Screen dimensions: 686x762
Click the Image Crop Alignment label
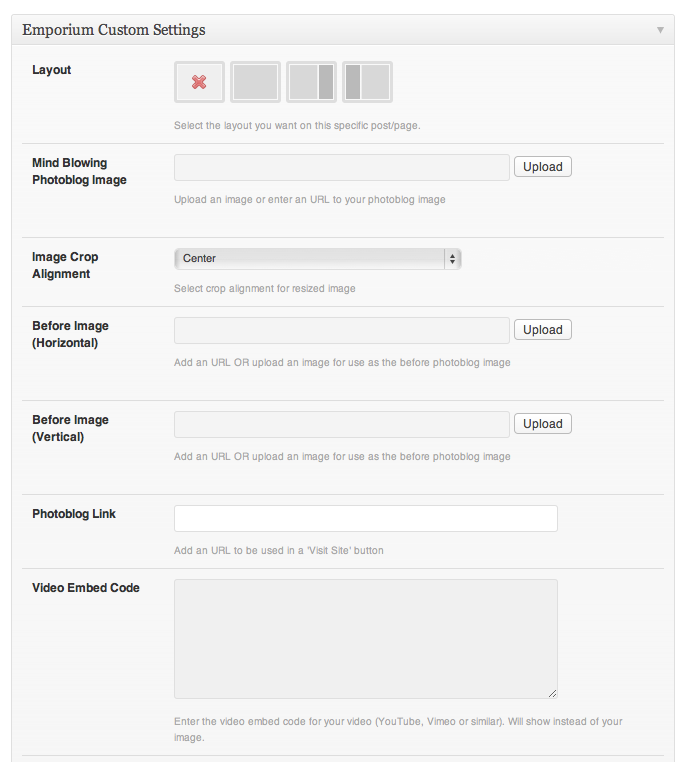click(x=65, y=265)
